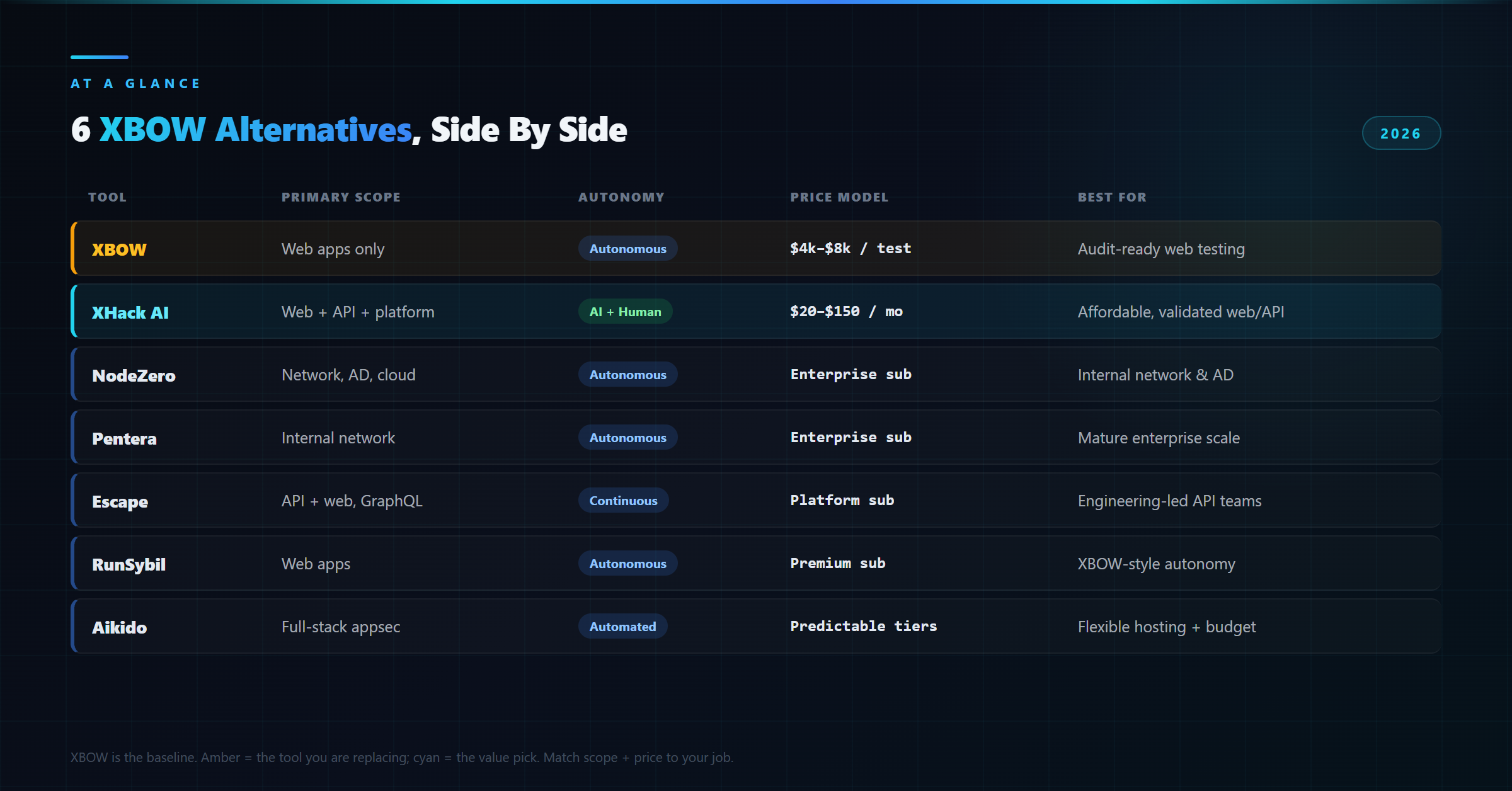Select the '6 XBOW Alternatives, Side By Side' heading
The image size is (1512, 791).
(348, 130)
